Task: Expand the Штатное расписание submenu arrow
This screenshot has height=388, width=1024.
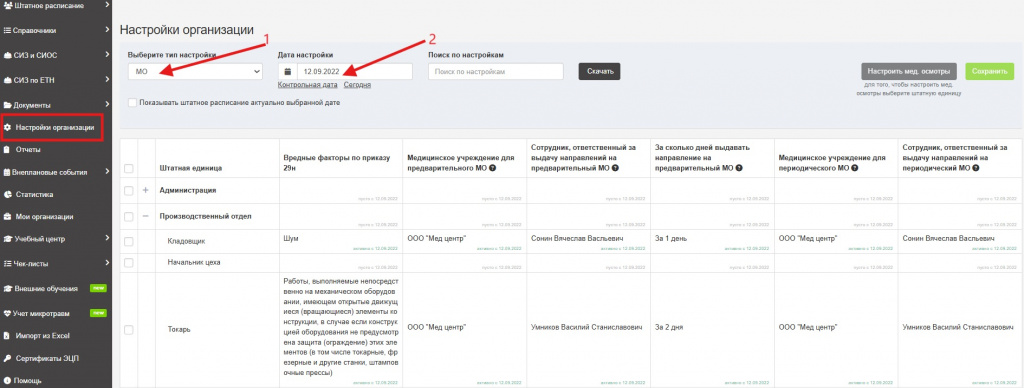Action: pyautogui.click(x=106, y=6)
